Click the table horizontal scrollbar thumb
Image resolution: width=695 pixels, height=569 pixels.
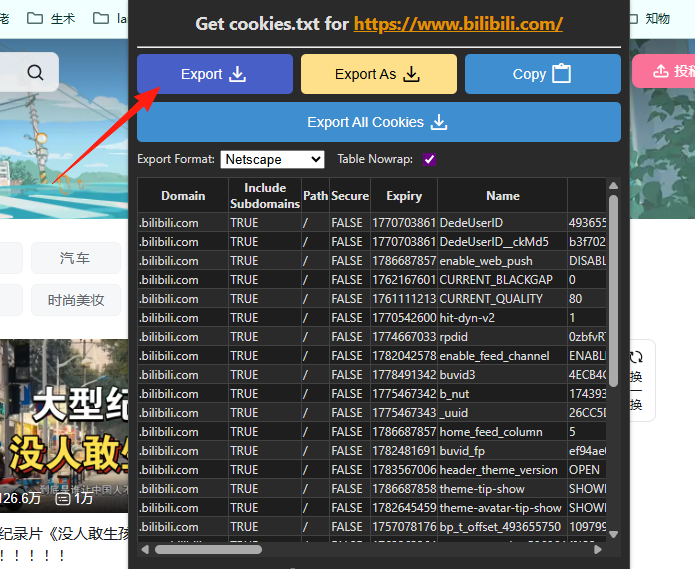point(208,550)
